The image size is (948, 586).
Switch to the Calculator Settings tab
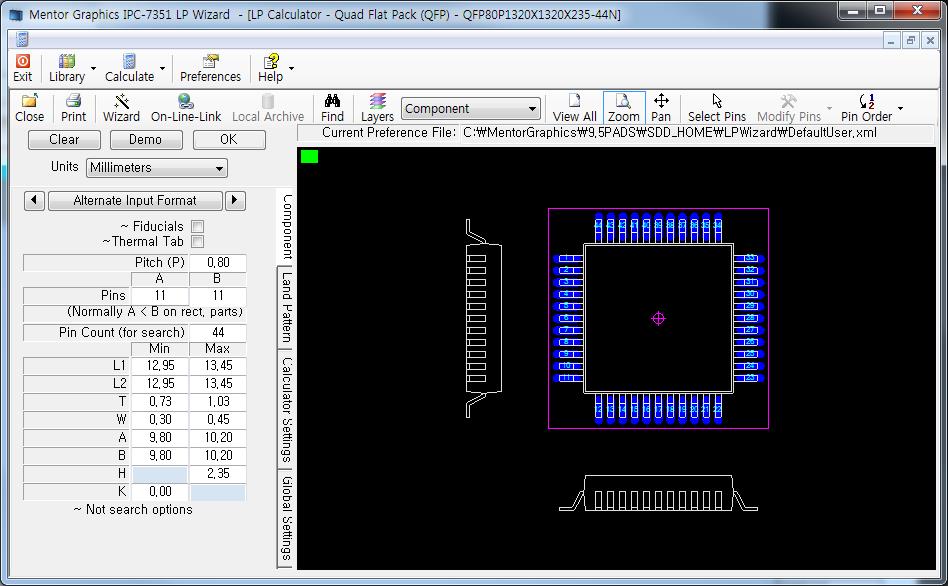point(286,409)
